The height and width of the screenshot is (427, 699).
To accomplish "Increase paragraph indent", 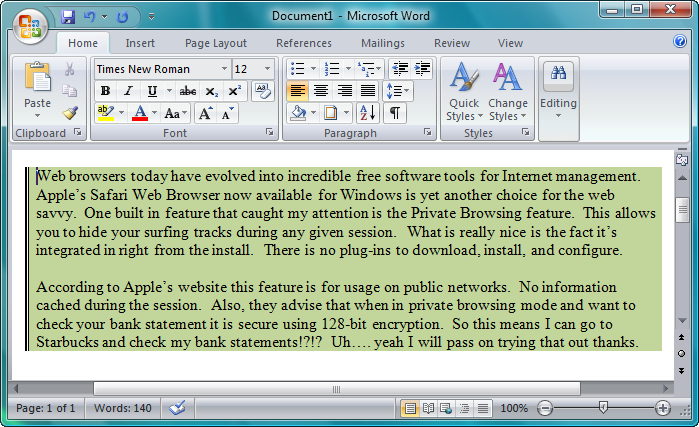I will pyautogui.click(x=422, y=69).
